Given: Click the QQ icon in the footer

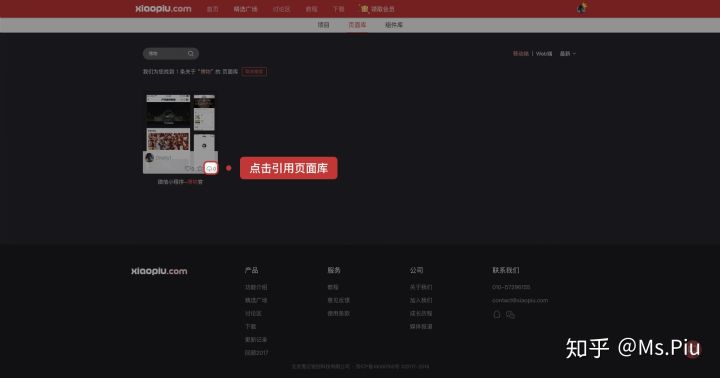Looking at the screenshot, I should pos(496,315).
